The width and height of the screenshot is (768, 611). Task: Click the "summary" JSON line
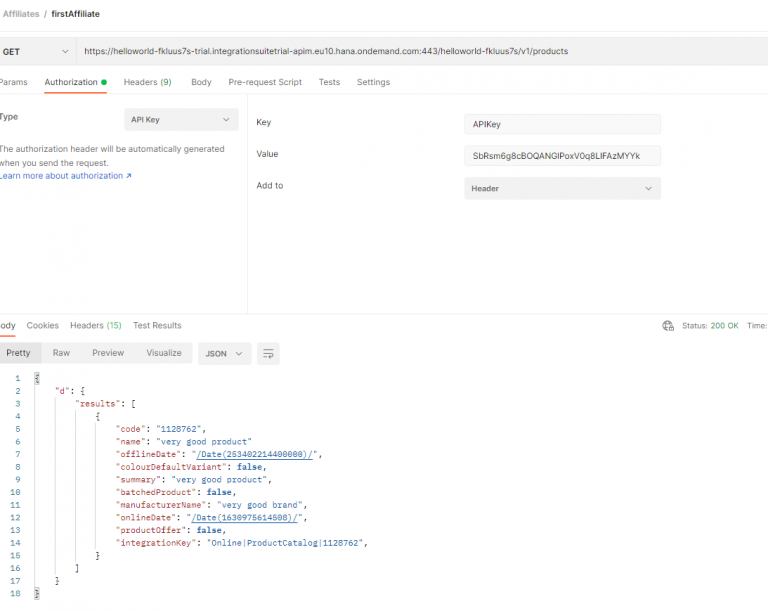193,480
